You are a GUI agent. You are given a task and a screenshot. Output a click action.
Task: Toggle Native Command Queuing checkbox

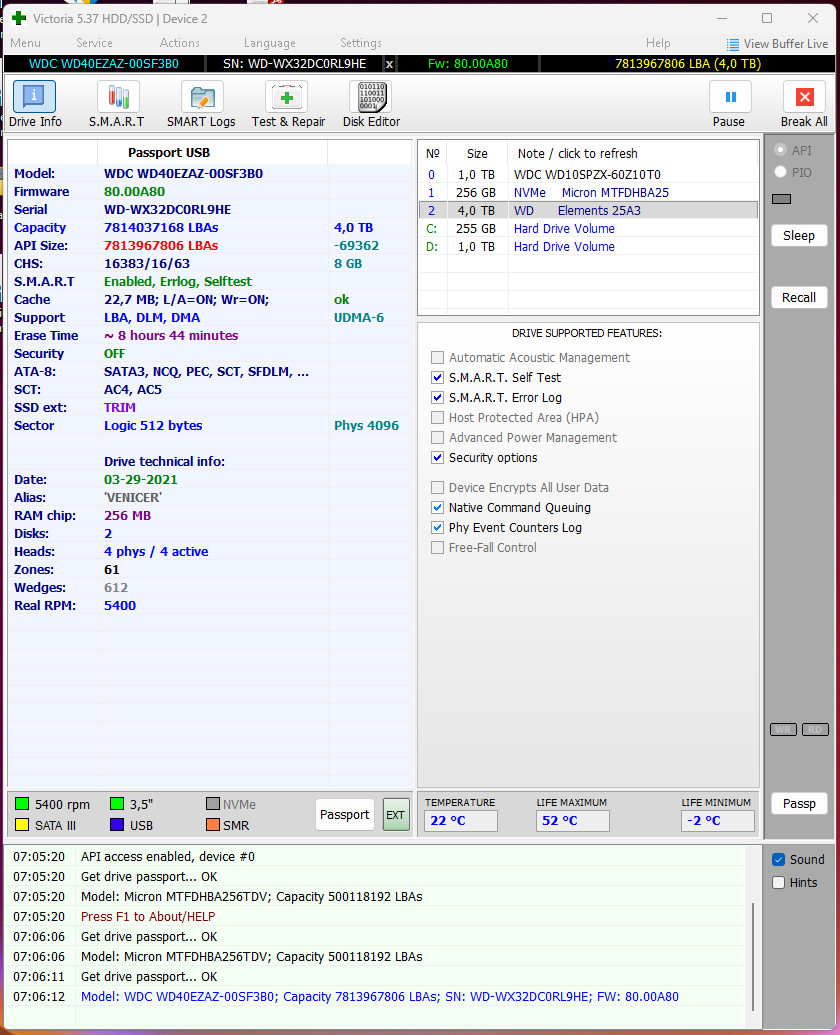pyautogui.click(x=437, y=508)
